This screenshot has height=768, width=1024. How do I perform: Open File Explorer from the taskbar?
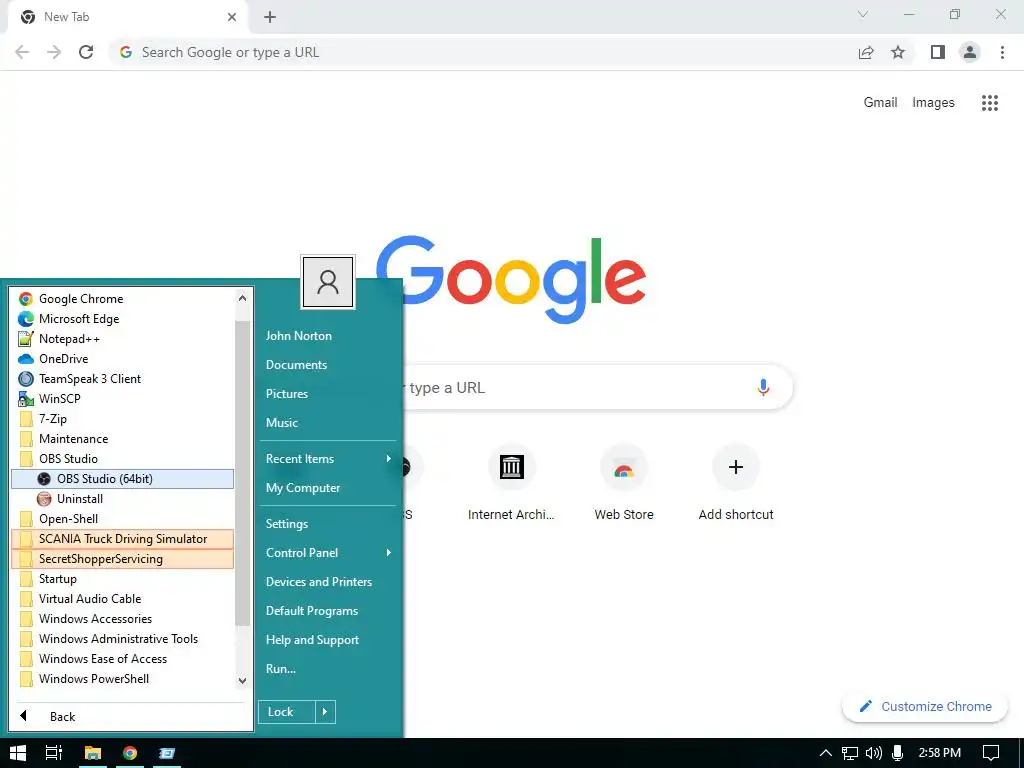pyautogui.click(x=93, y=753)
